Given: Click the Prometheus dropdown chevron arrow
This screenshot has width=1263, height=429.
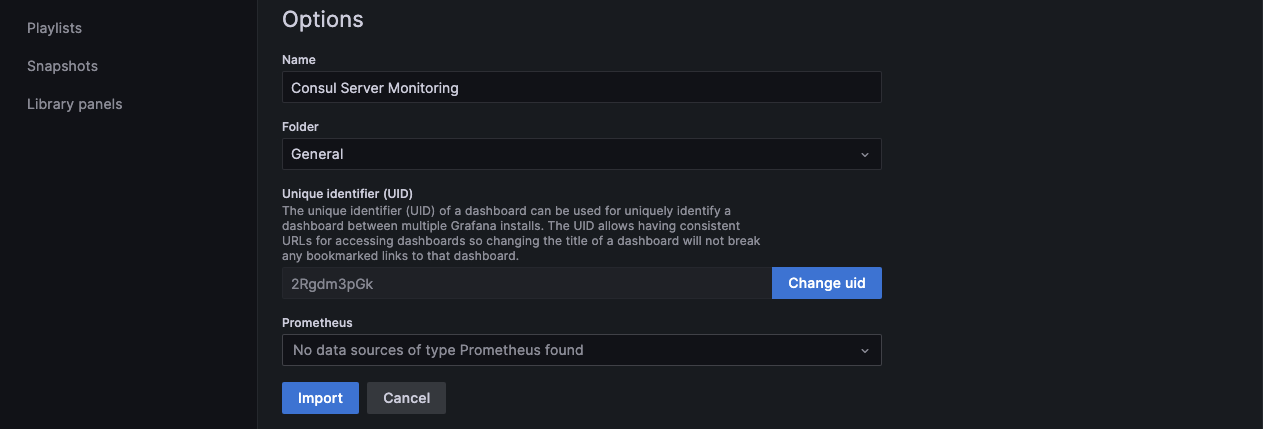Looking at the screenshot, I should click(865, 350).
